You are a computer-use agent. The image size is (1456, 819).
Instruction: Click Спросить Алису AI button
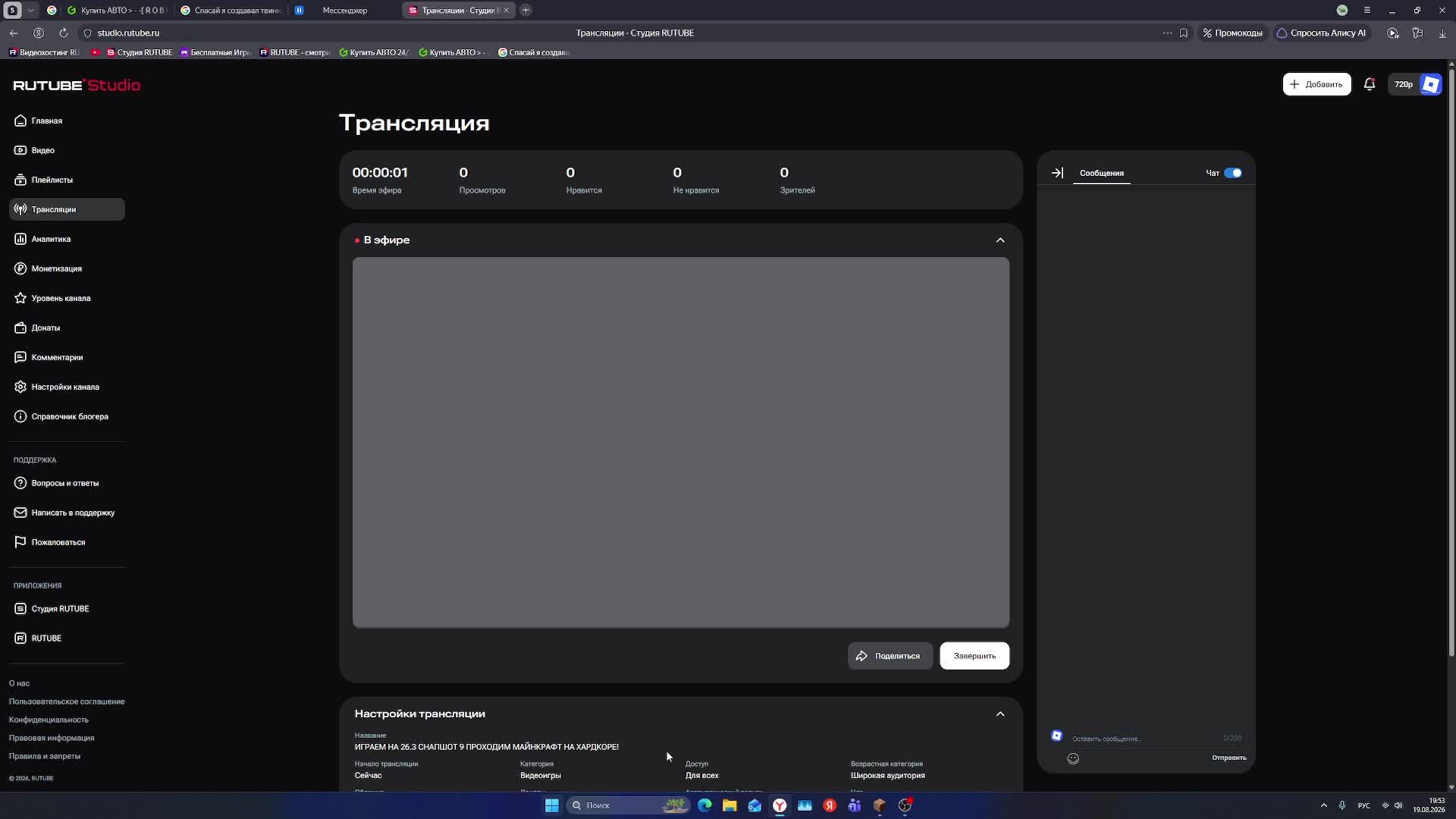pyautogui.click(x=1322, y=33)
